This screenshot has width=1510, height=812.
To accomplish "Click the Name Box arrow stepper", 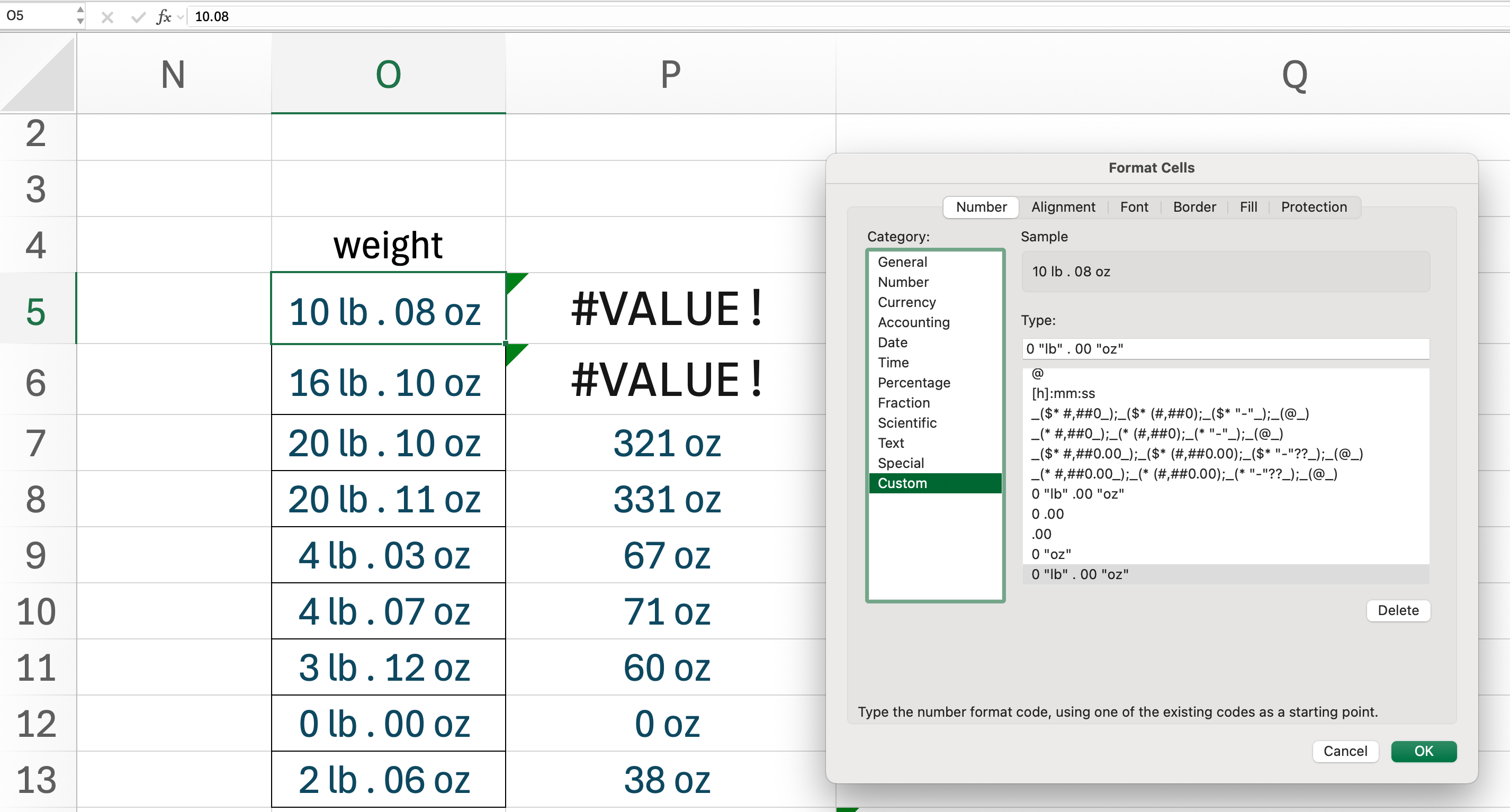I will (x=80, y=16).
